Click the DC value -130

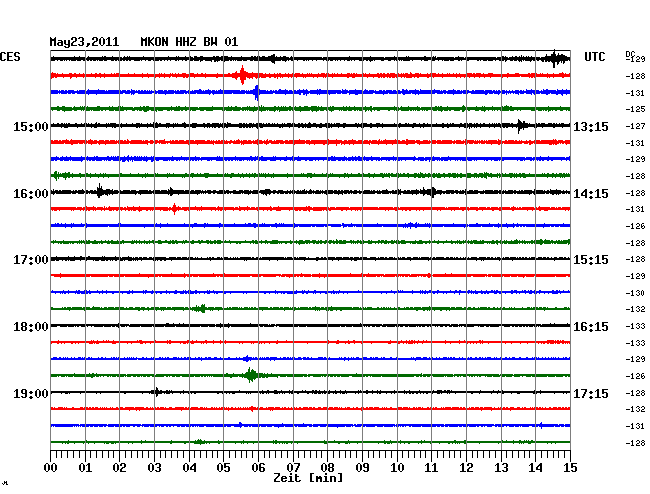tap(635, 293)
